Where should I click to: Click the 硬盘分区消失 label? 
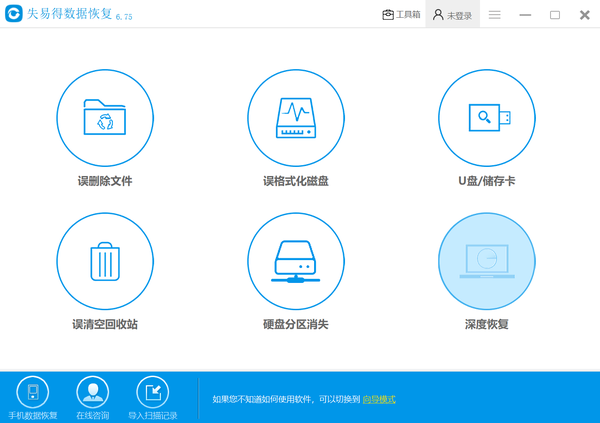pos(296,324)
